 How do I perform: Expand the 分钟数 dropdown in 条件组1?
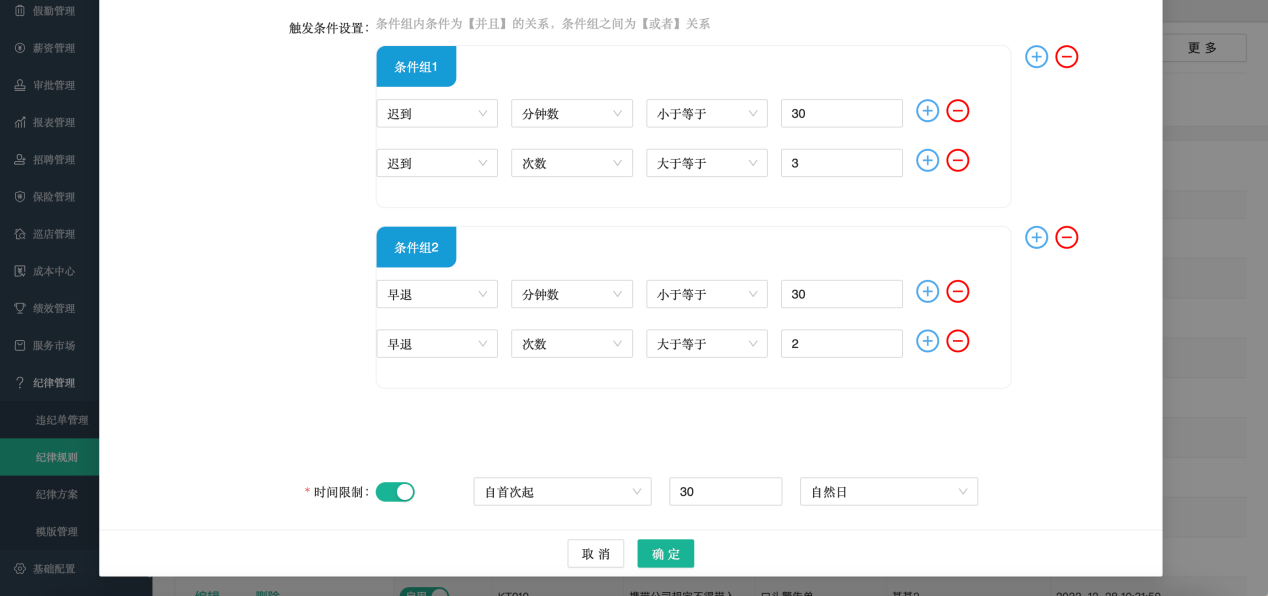tap(571, 113)
